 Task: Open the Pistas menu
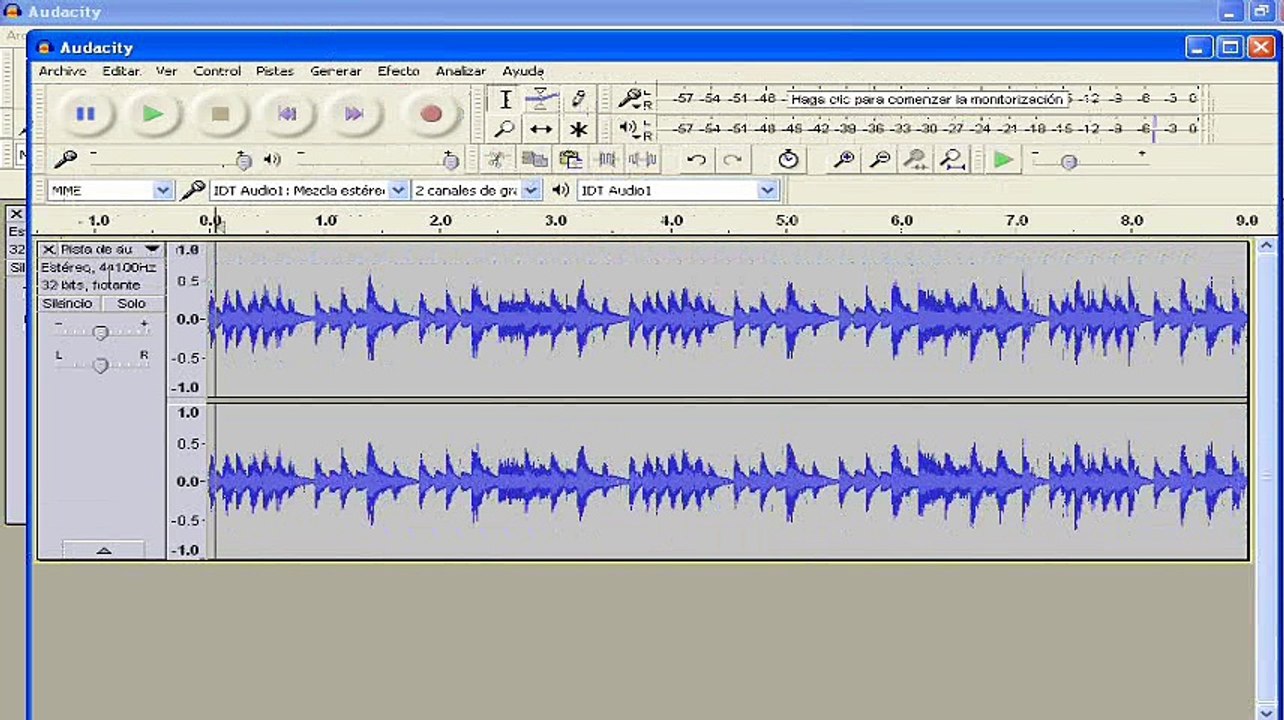(x=275, y=71)
